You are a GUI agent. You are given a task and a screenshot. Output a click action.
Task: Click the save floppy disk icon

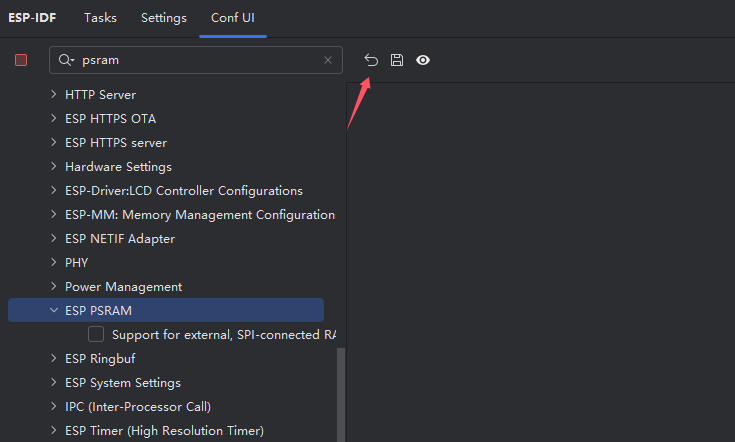pyautogui.click(x=397, y=60)
